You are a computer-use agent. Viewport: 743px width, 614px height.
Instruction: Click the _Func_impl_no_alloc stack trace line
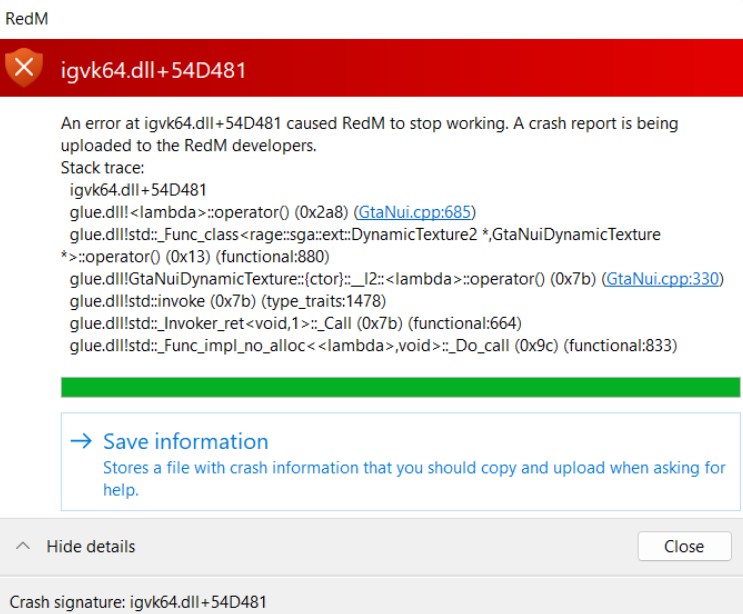373,345
